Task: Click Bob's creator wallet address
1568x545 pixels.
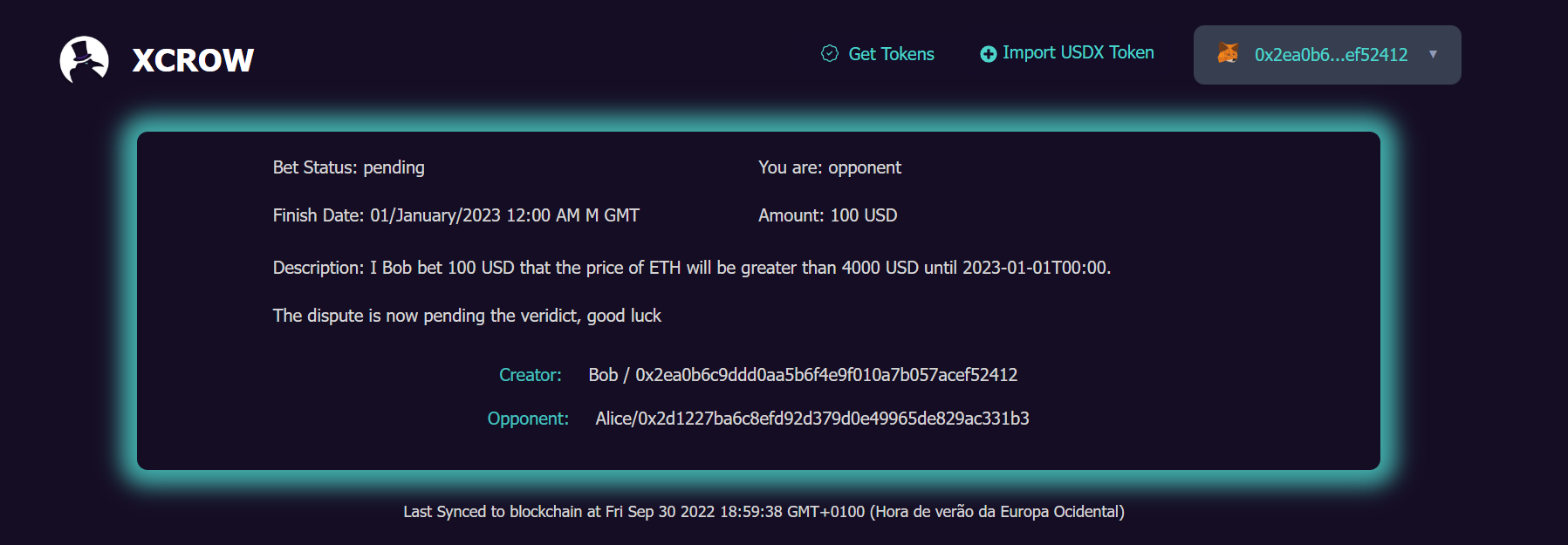Action: (x=825, y=375)
